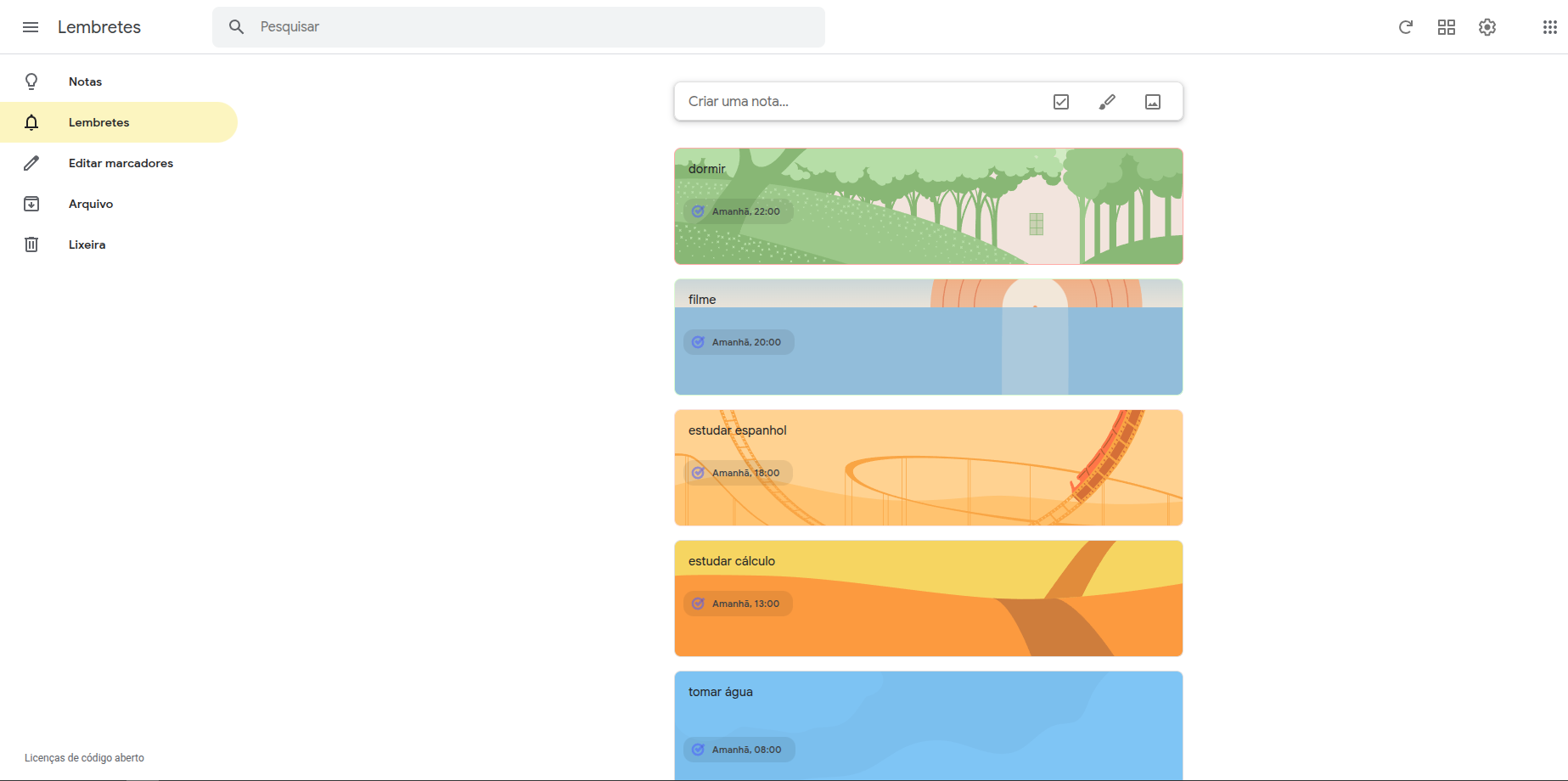This screenshot has height=781, width=1568.
Task: Open the Google apps grid
Action: [1548, 26]
